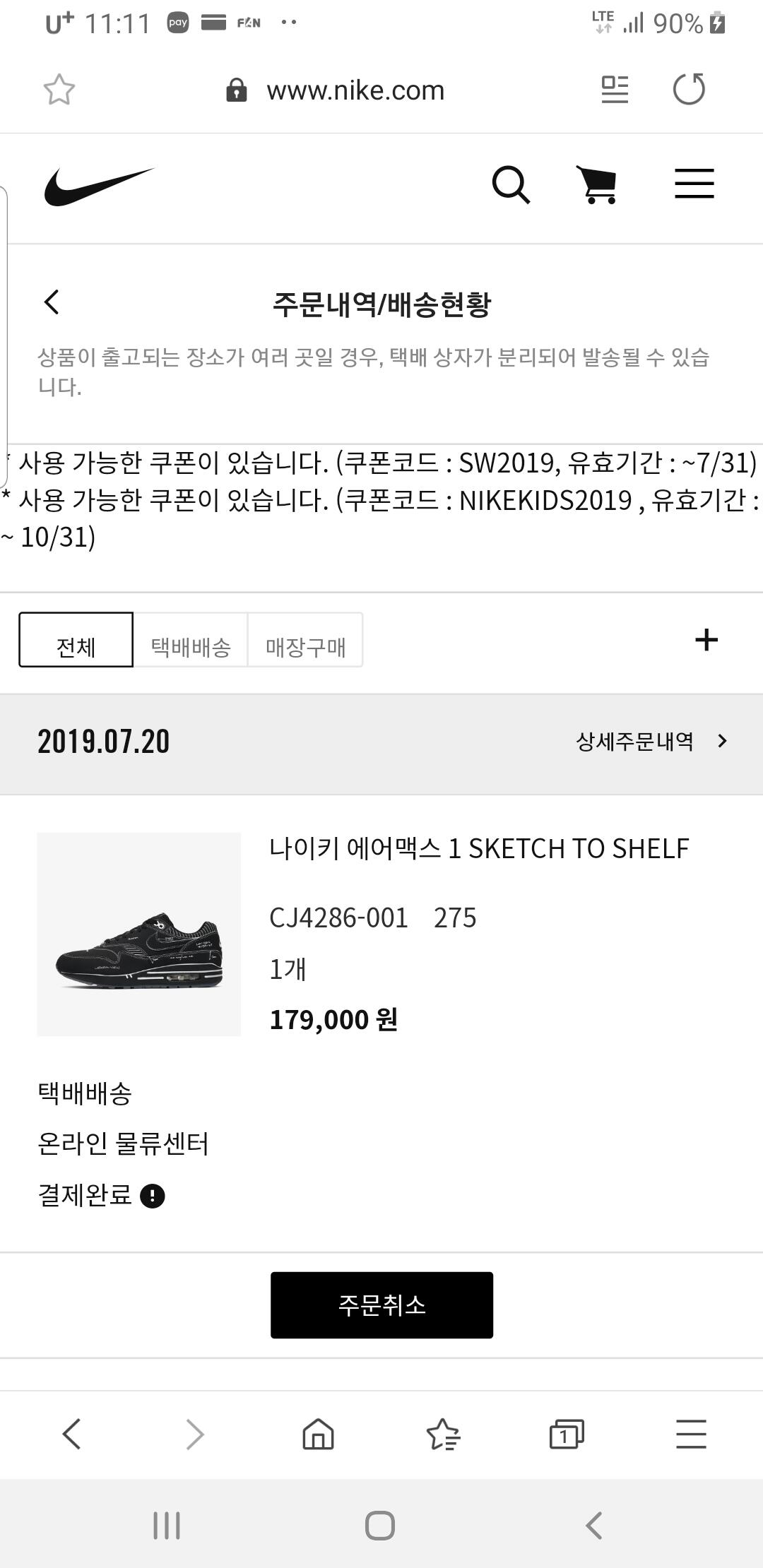Tap the www.nike.com address bar
763x1568 pixels.
click(355, 90)
